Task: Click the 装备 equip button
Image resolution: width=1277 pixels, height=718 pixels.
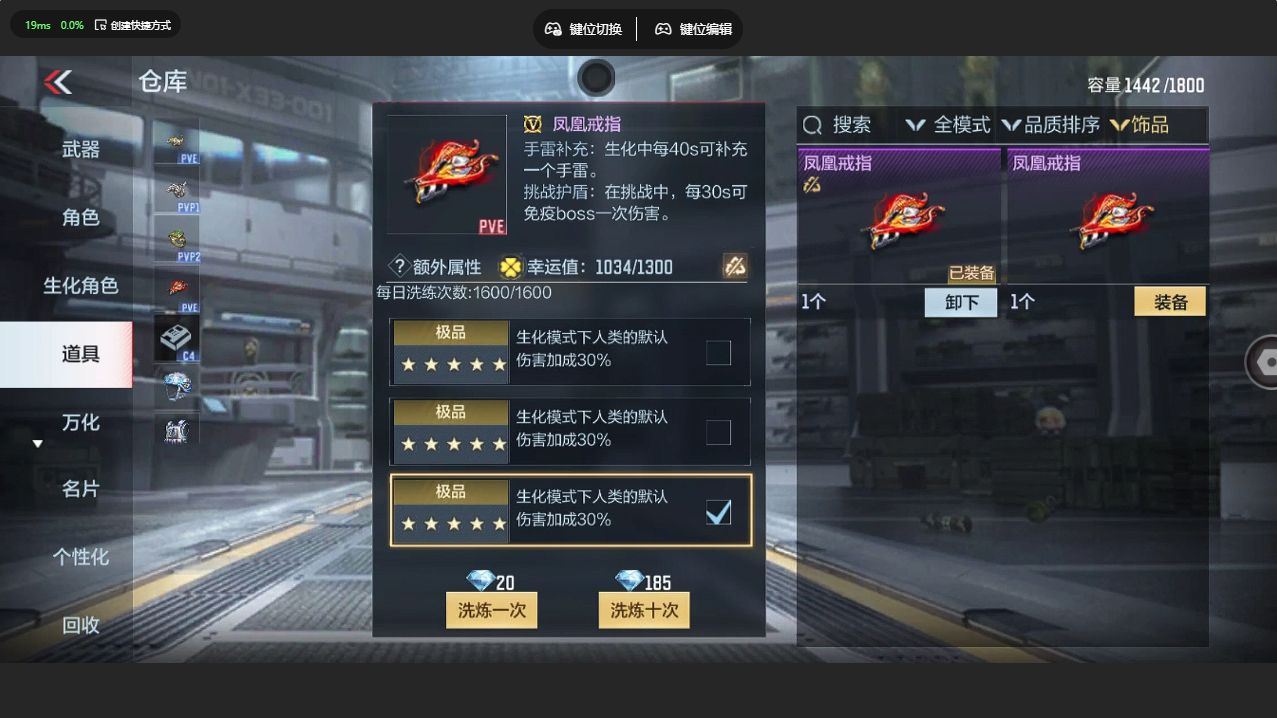Action: (x=1170, y=302)
